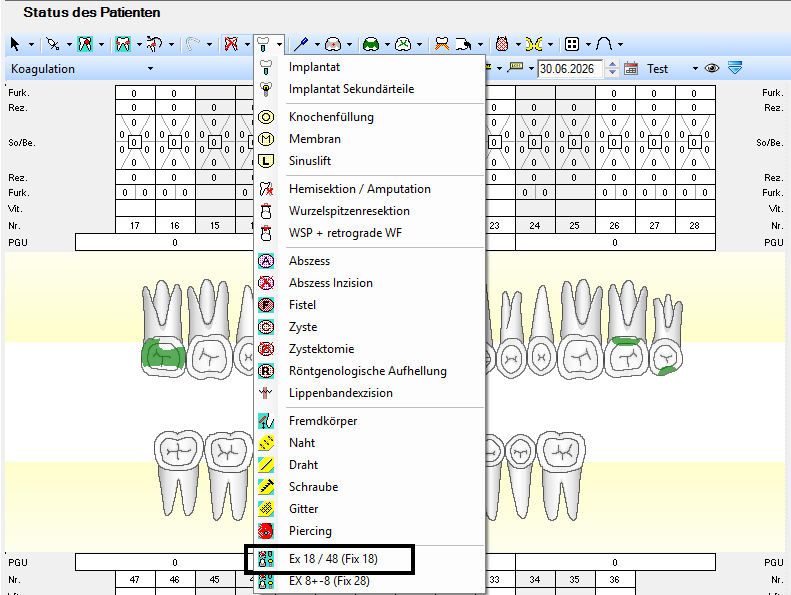Image resolution: width=791 pixels, height=595 pixels.
Task: Click the blue filter layers icon
Action: coord(735,68)
